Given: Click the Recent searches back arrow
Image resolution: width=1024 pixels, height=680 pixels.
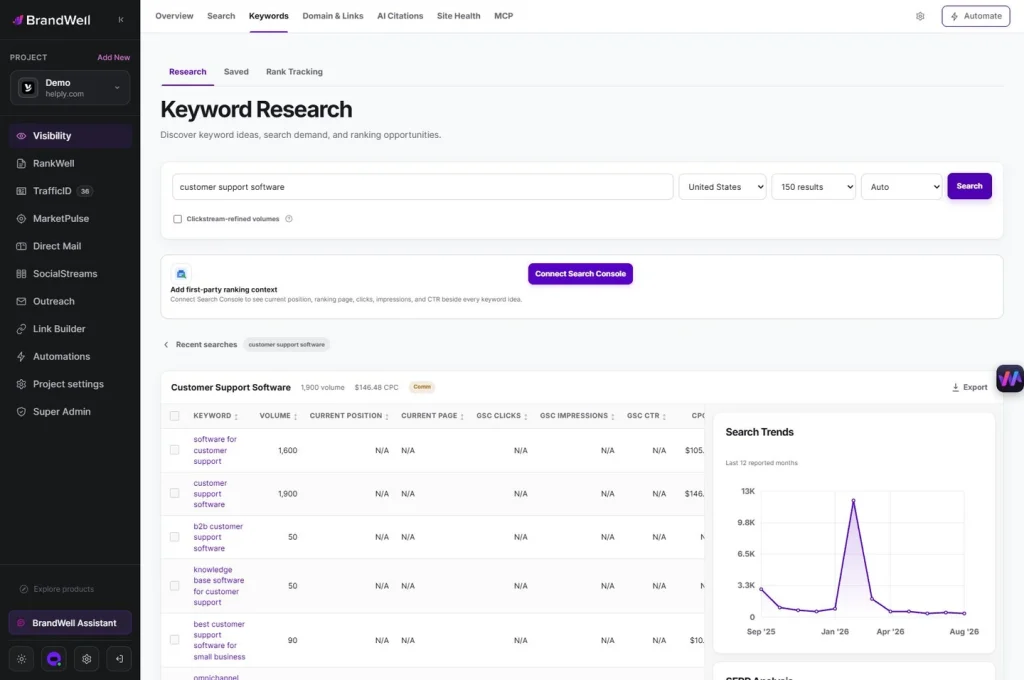Looking at the screenshot, I should point(166,344).
